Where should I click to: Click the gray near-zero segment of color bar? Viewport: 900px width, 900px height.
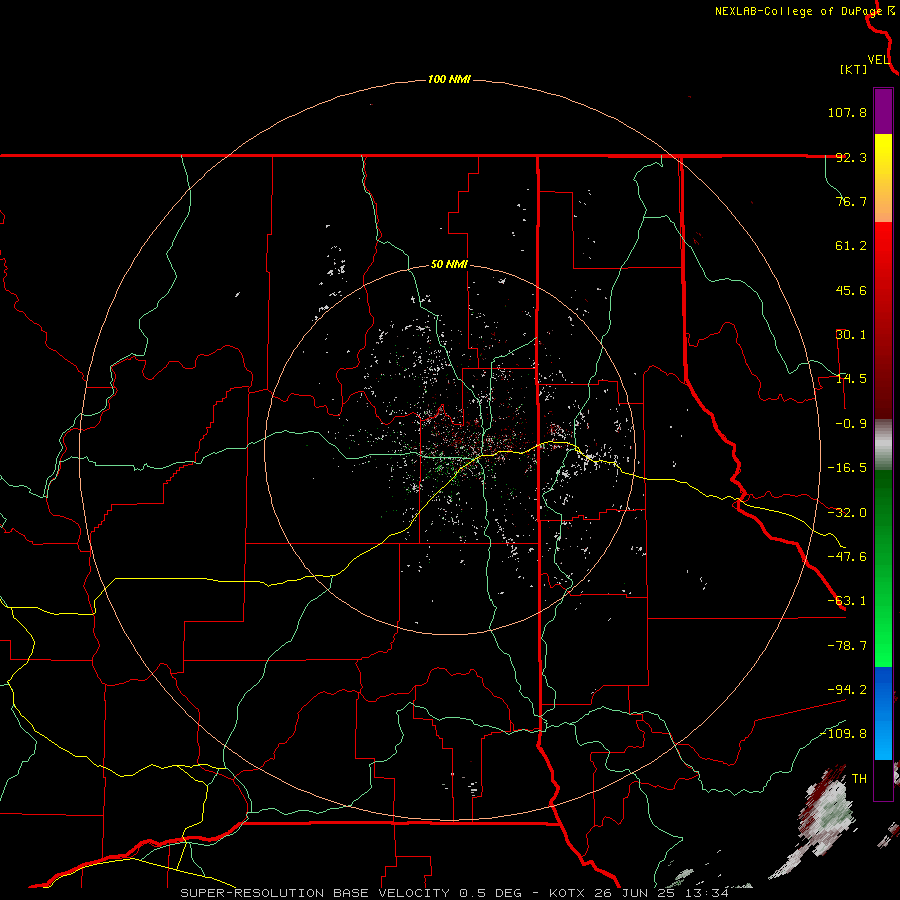click(883, 444)
